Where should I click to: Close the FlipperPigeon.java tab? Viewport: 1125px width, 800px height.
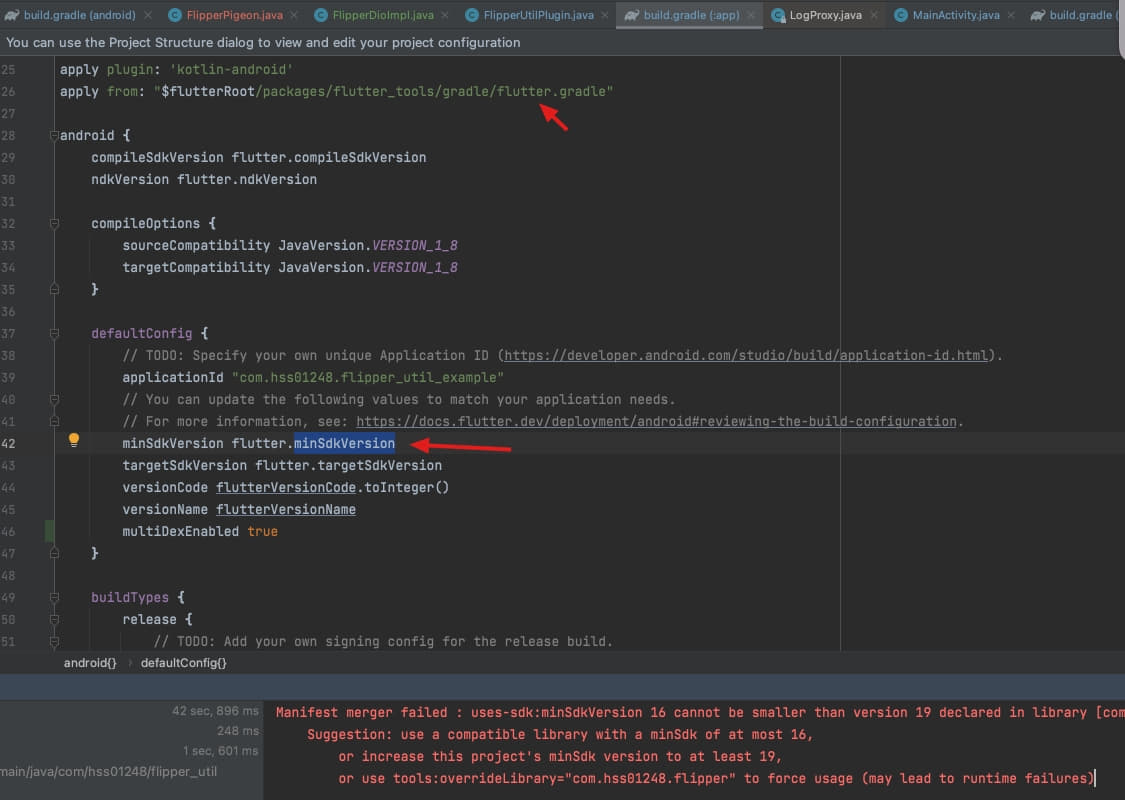[294, 16]
